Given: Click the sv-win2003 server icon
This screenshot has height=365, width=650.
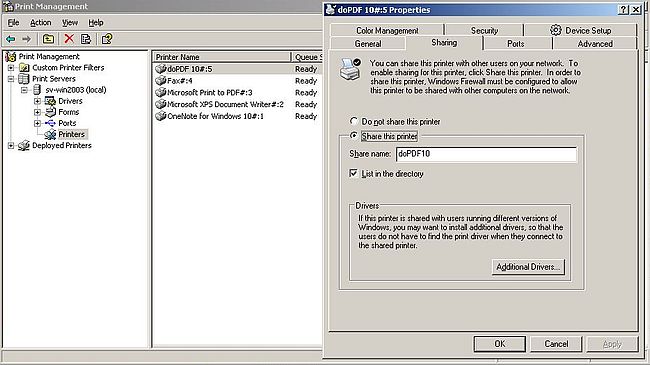Looking at the screenshot, I should pos(37,90).
